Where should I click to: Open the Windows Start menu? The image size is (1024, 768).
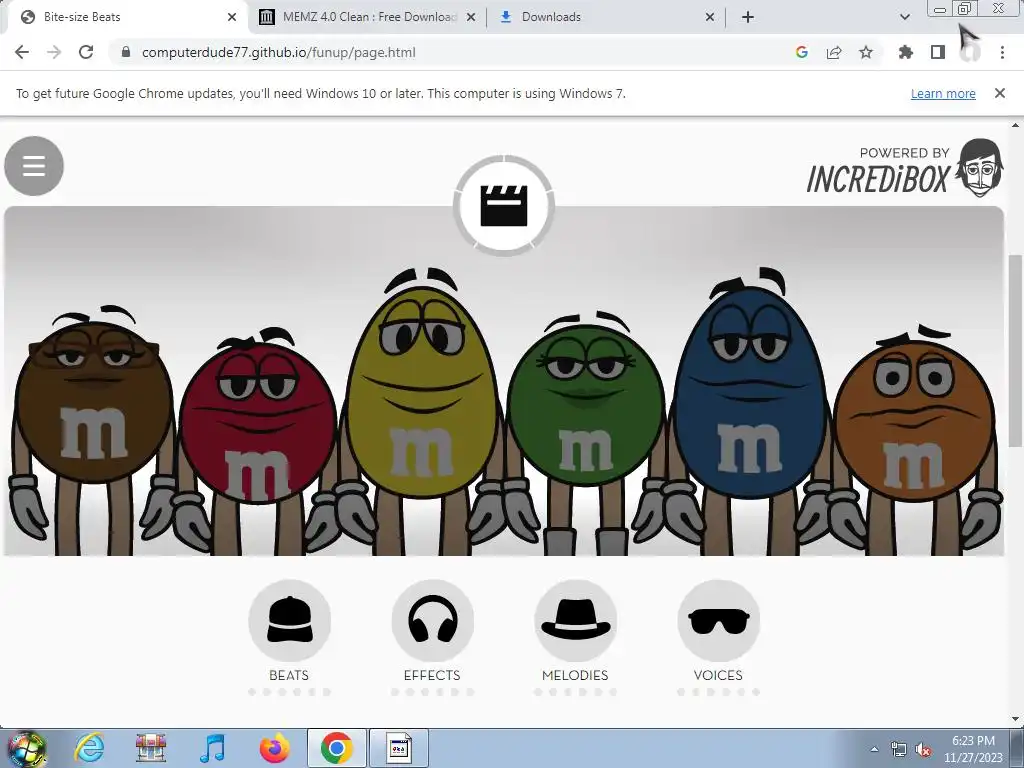[27, 748]
